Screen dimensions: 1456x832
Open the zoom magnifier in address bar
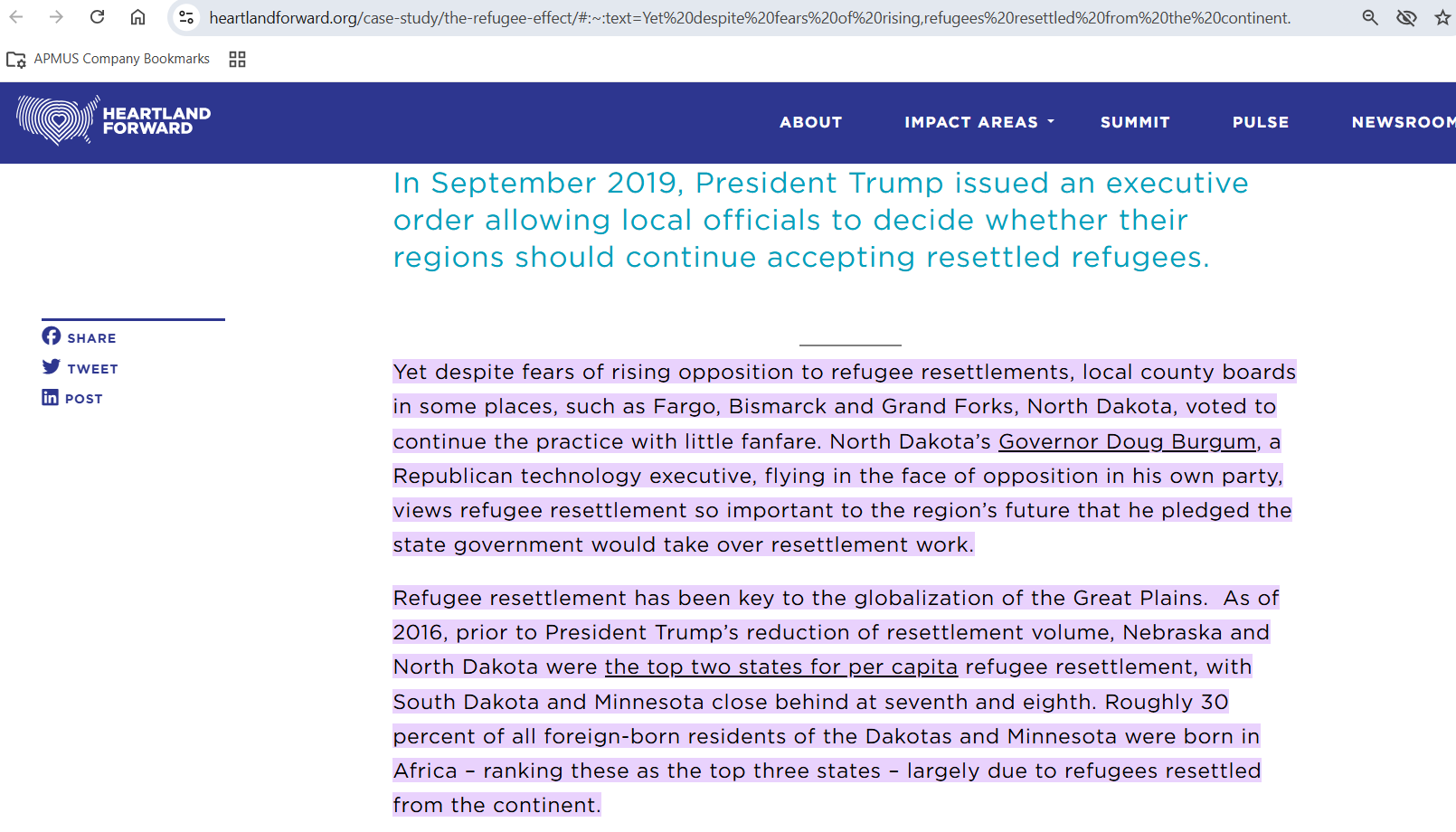[1370, 17]
